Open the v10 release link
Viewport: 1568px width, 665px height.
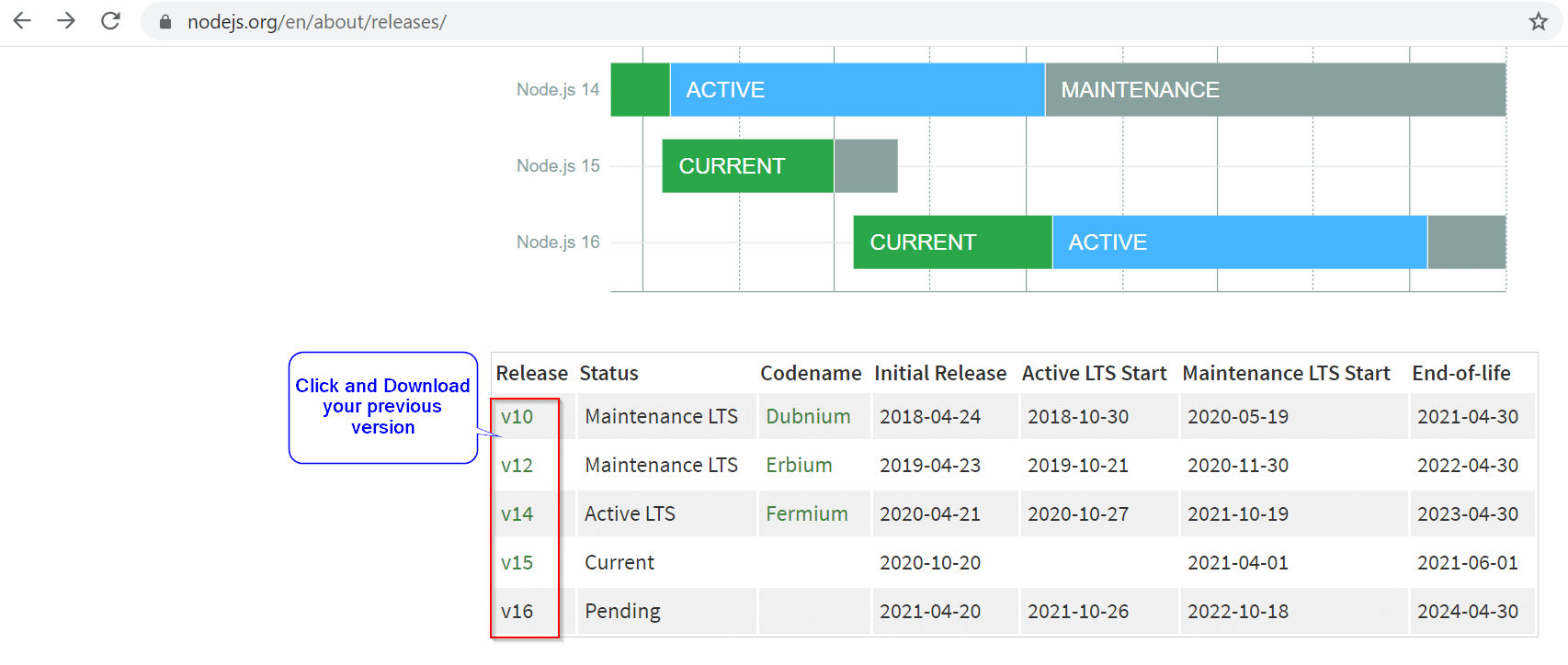[517, 417]
